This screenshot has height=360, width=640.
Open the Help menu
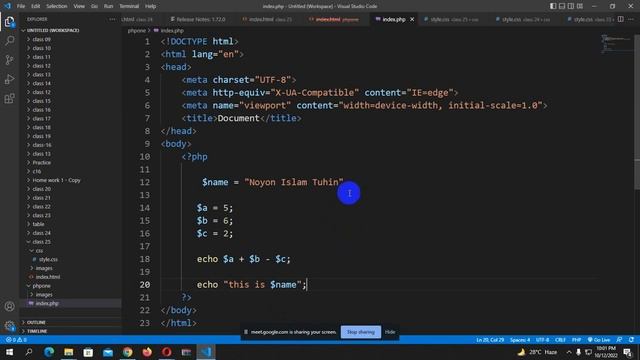click(x=151, y=6)
